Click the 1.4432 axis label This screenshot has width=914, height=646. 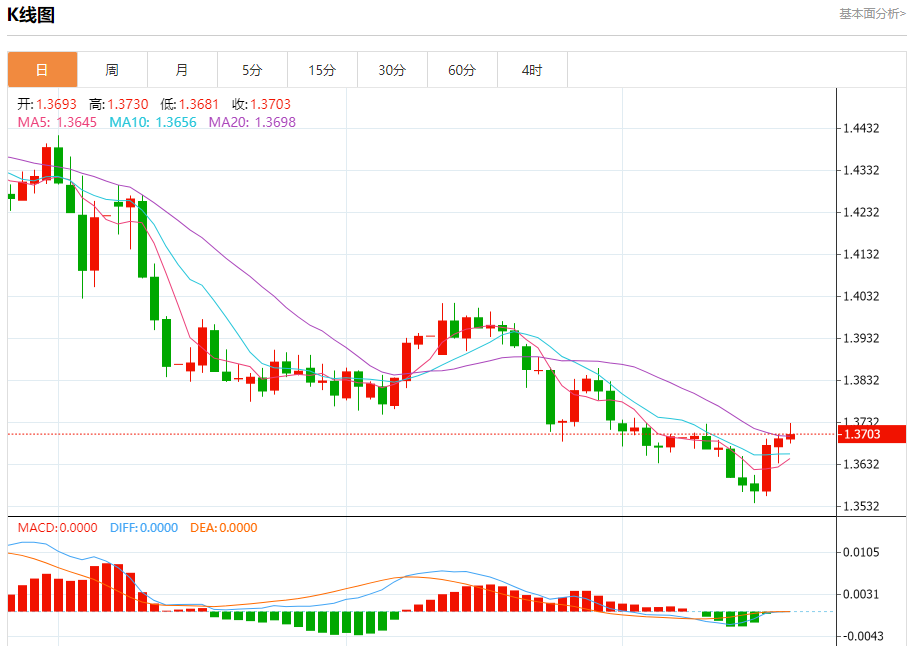click(x=861, y=128)
